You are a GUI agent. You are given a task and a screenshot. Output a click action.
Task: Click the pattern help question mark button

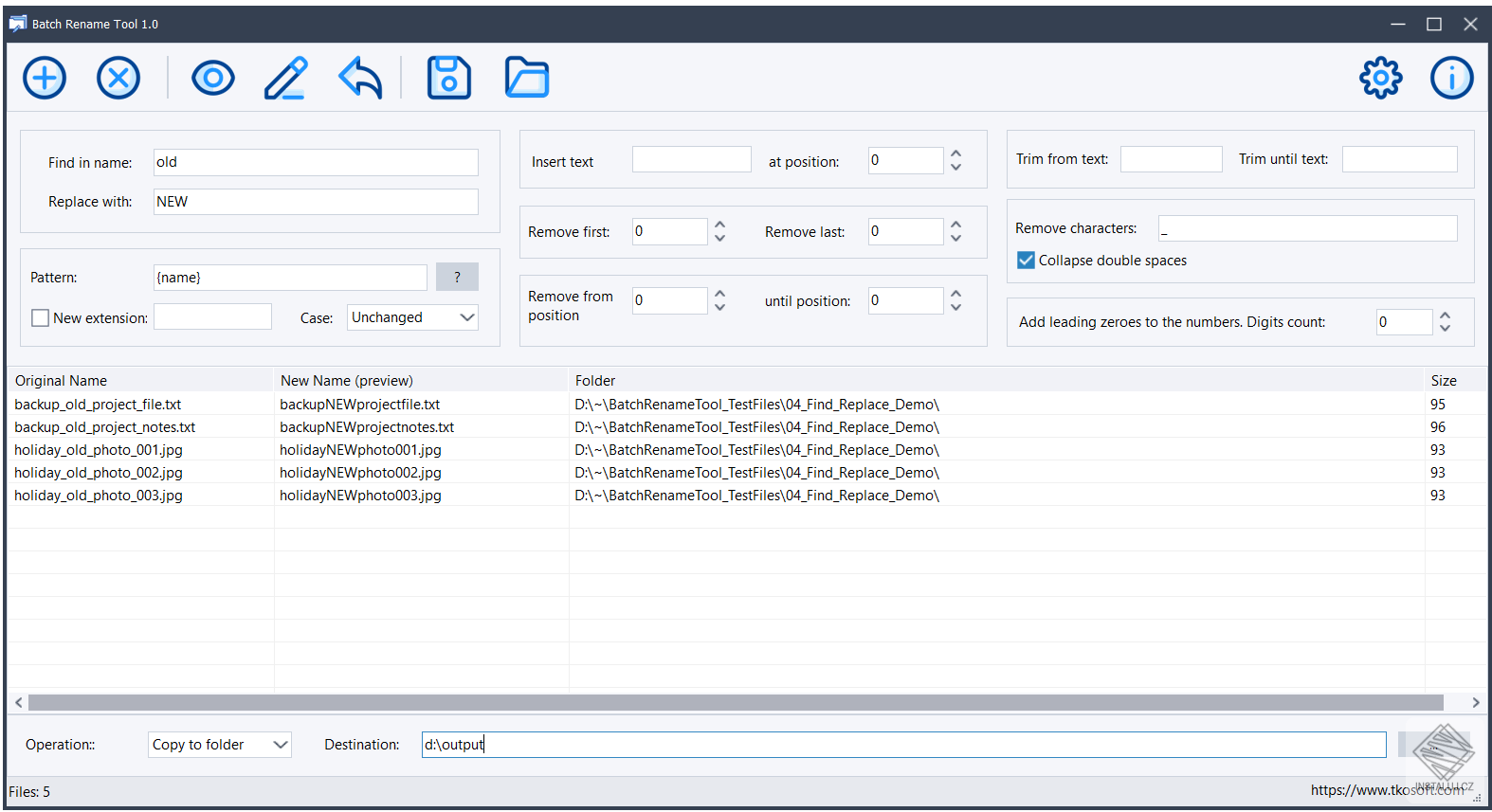457,277
